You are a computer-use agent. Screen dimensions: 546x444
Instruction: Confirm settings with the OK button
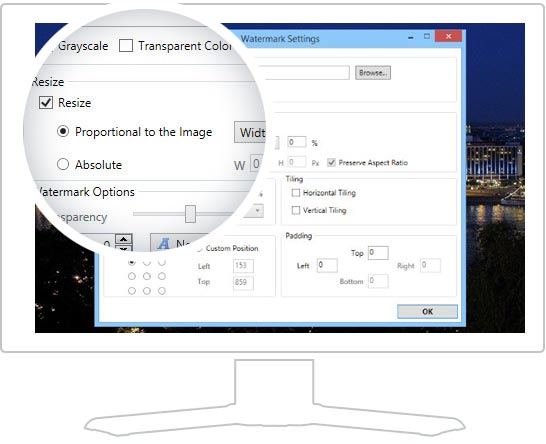pyautogui.click(x=427, y=312)
